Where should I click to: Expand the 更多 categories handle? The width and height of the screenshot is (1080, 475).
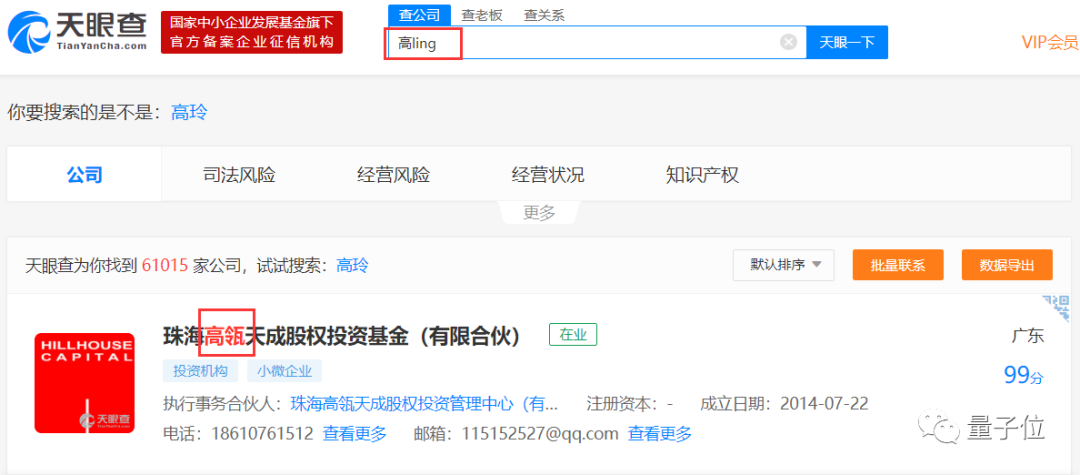[x=539, y=213]
